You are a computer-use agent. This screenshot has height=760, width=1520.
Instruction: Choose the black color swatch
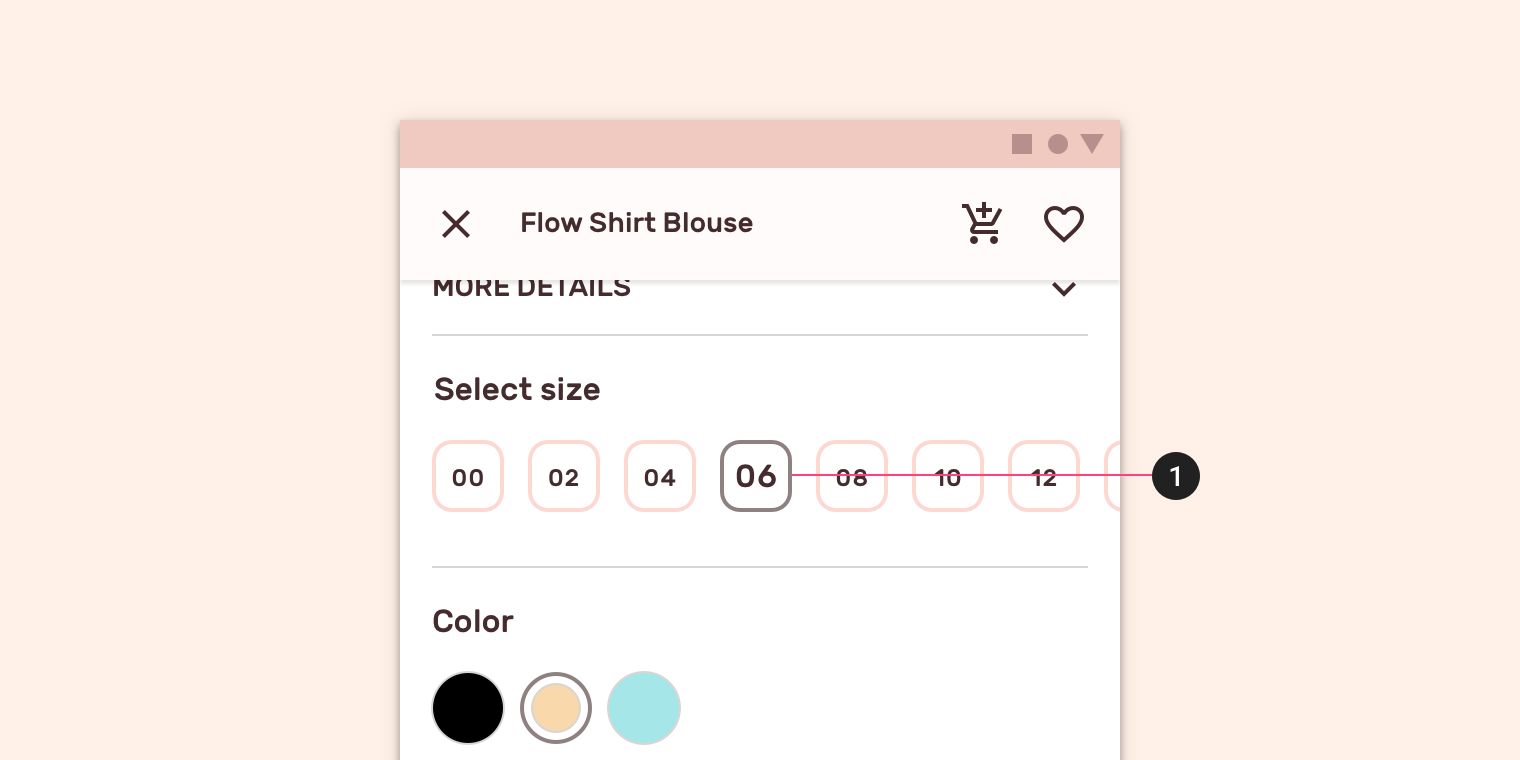[x=468, y=708]
